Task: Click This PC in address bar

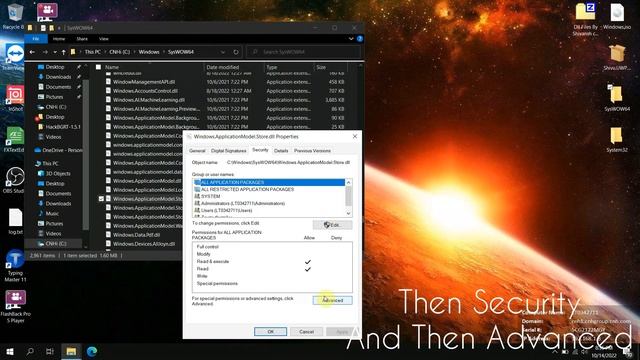Action: point(93,52)
